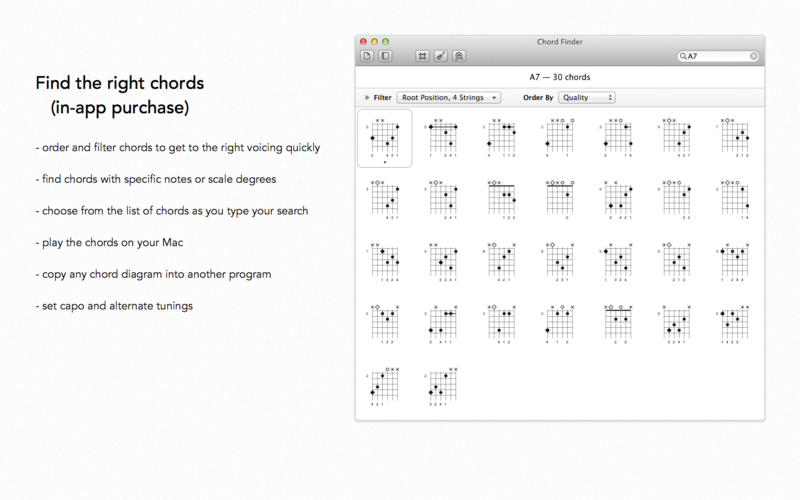The height and width of the screenshot is (500, 800).
Task: Select the sixth chord diagram in second row
Action: tap(676, 200)
